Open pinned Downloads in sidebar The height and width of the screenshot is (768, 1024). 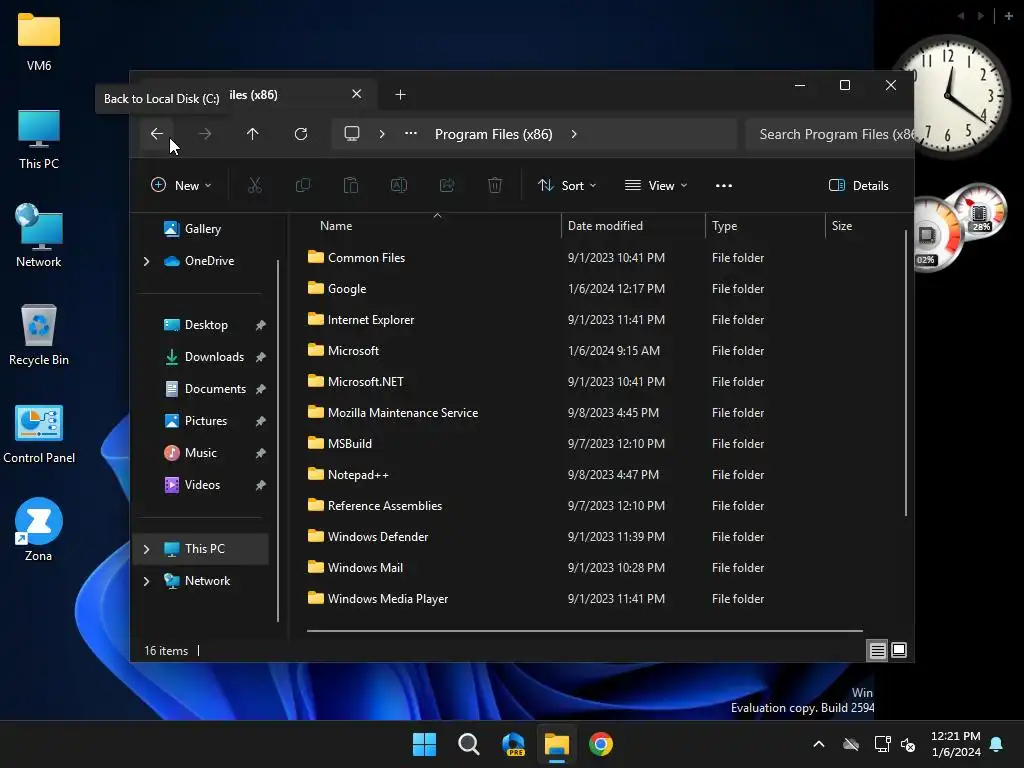pyautogui.click(x=205, y=357)
